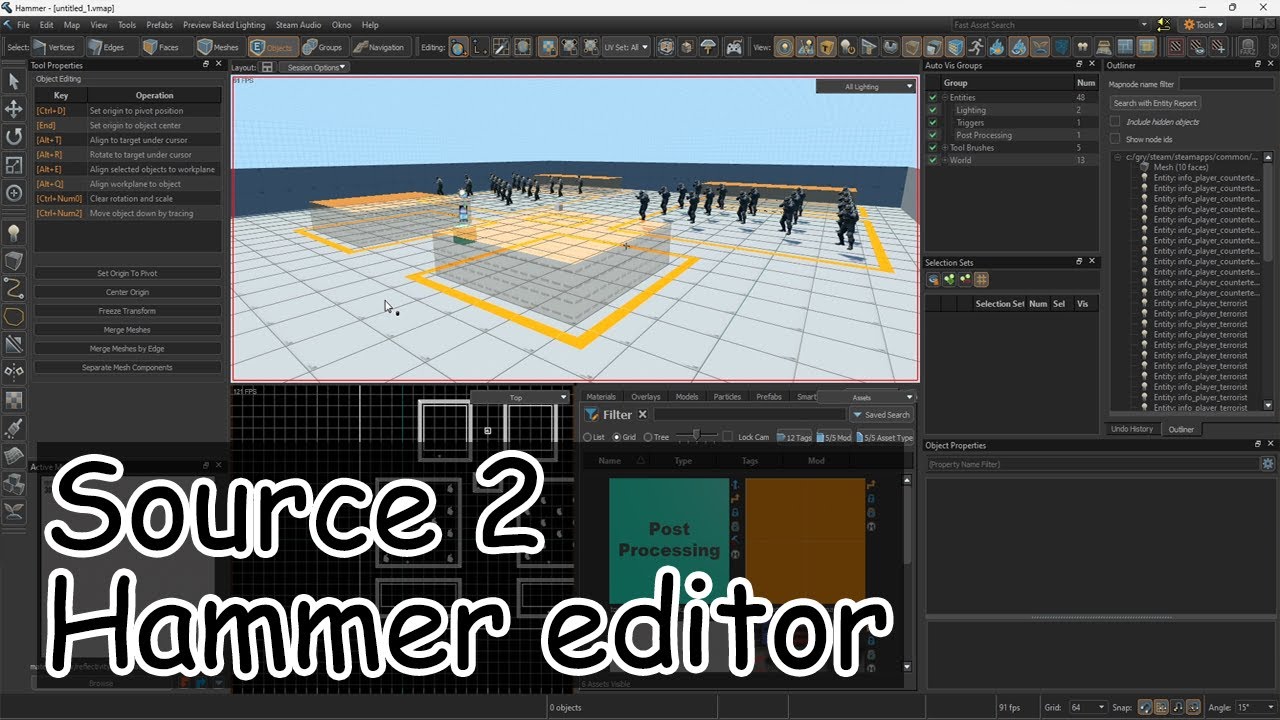This screenshot has width=1280, height=720.
Task: Toggle Triggers visibility checkbox
Action: pos(933,123)
